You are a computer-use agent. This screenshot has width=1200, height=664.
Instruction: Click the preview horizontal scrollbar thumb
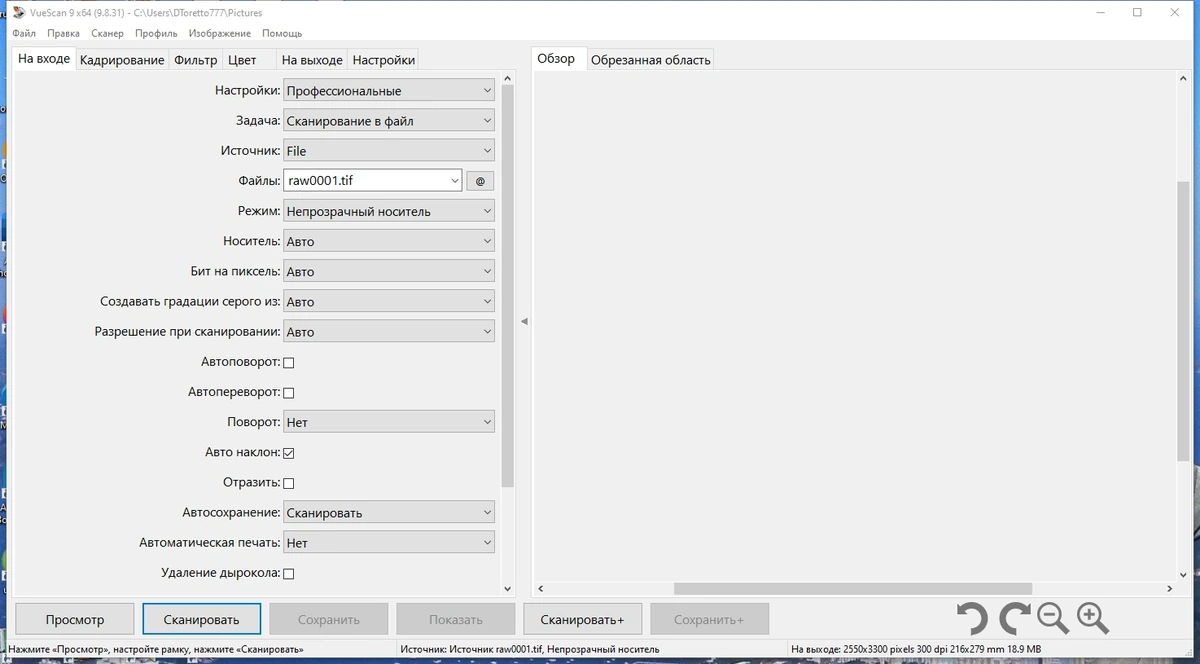(x=852, y=589)
